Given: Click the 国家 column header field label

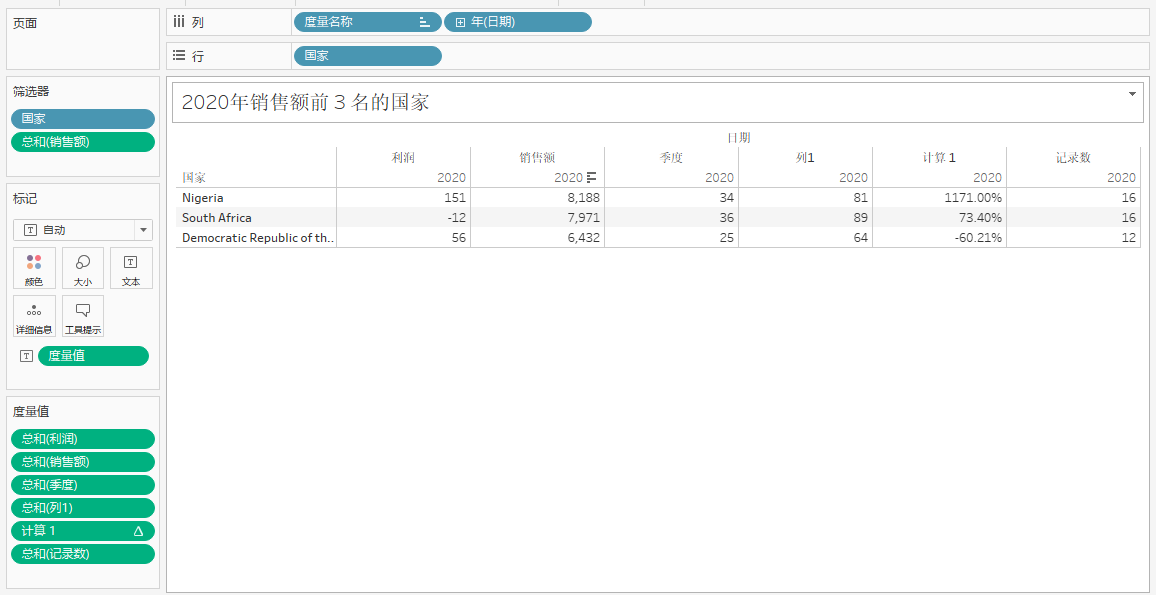Looking at the screenshot, I should (194, 178).
